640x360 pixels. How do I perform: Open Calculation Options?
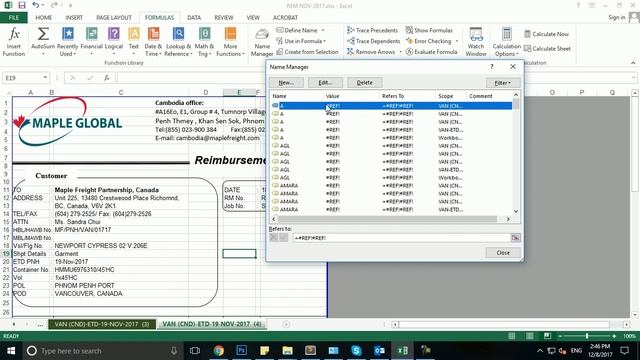coord(507,42)
